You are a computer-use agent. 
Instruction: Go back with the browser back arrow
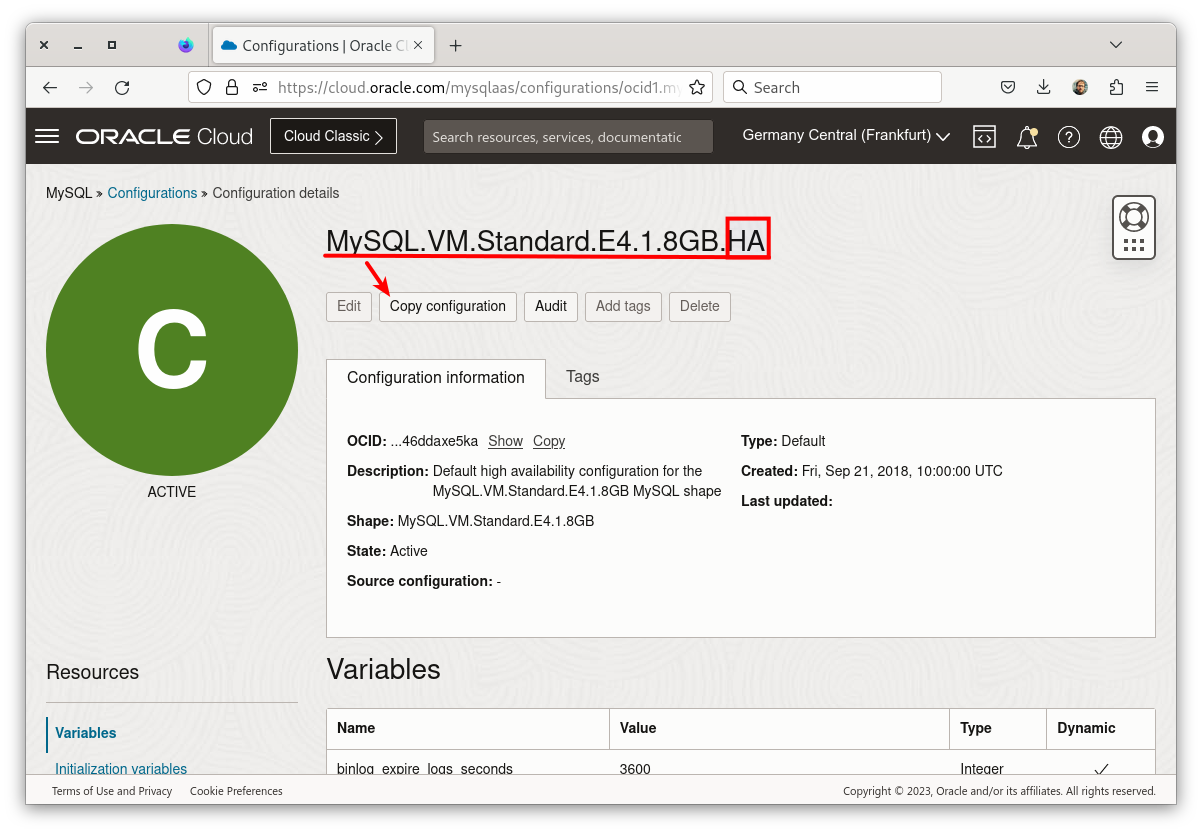[50, 87]
